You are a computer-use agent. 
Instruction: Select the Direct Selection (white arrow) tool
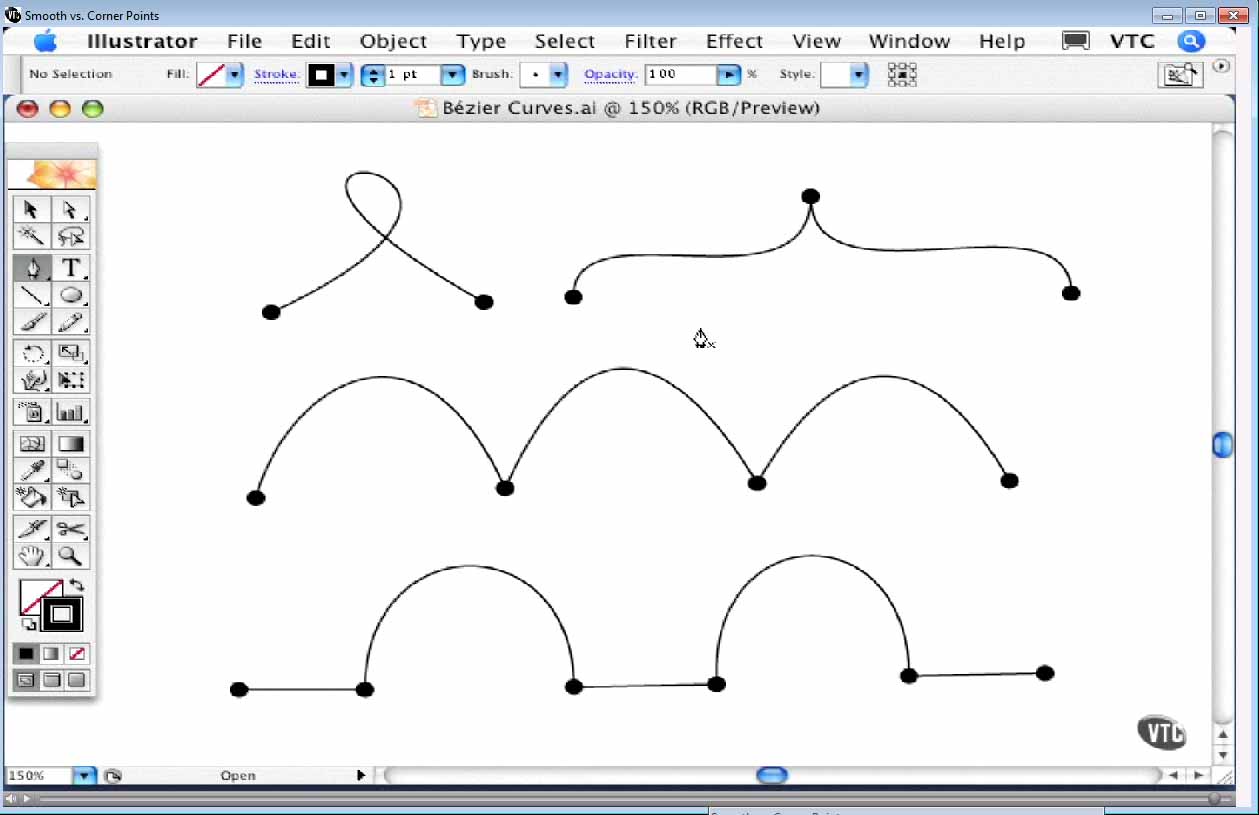tap(70, 209)
